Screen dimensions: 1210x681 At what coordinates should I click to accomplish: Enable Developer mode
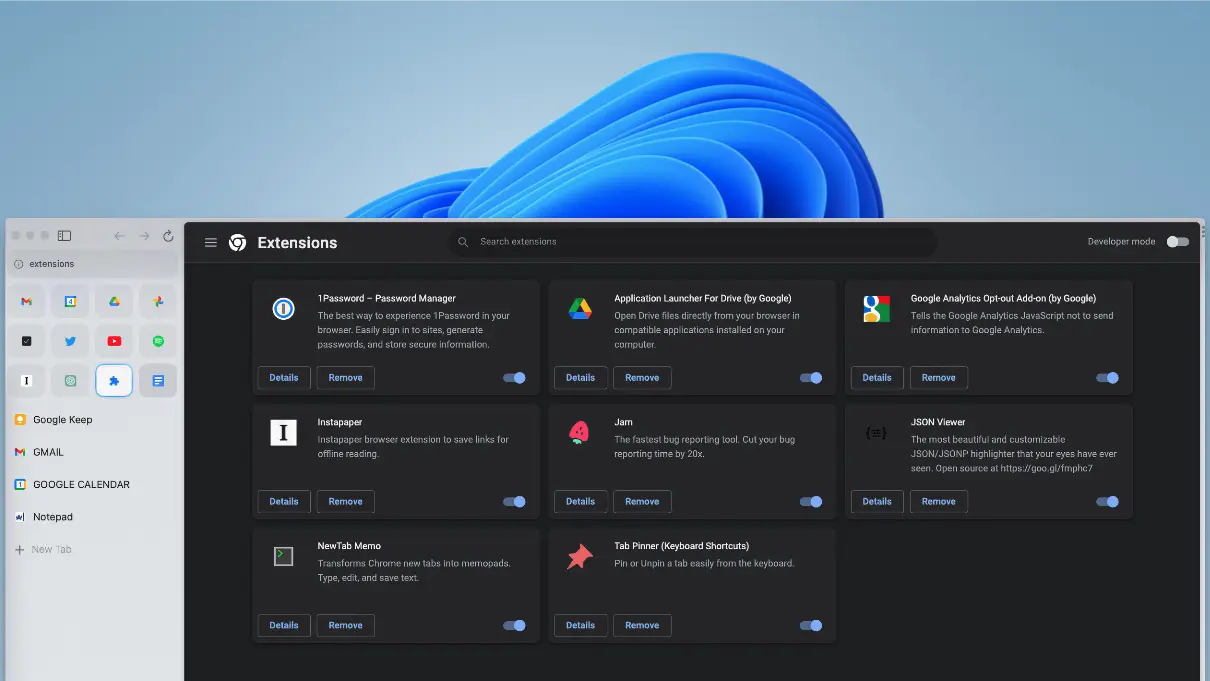(1177, 241)
